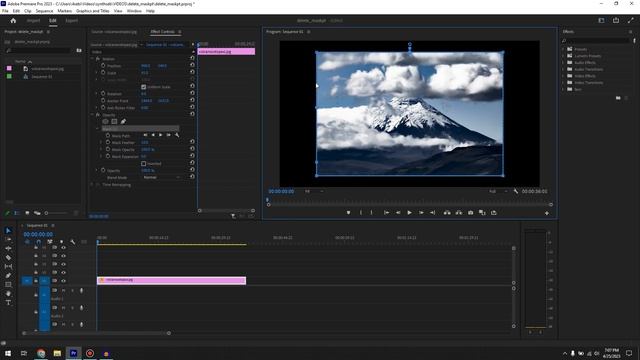Viewport: 640px width, 360px height.
Task: Collapse the Motion effect group
Action: (93, 59)
